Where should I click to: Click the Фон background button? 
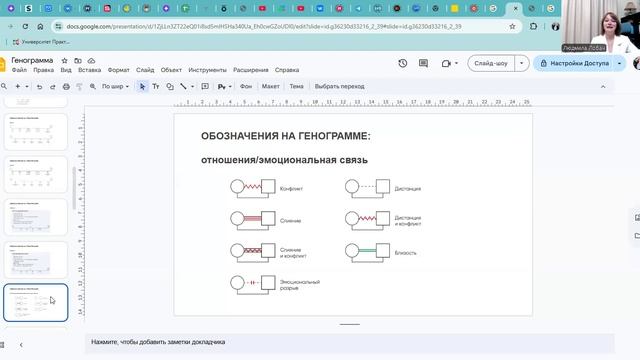(246, 87)
